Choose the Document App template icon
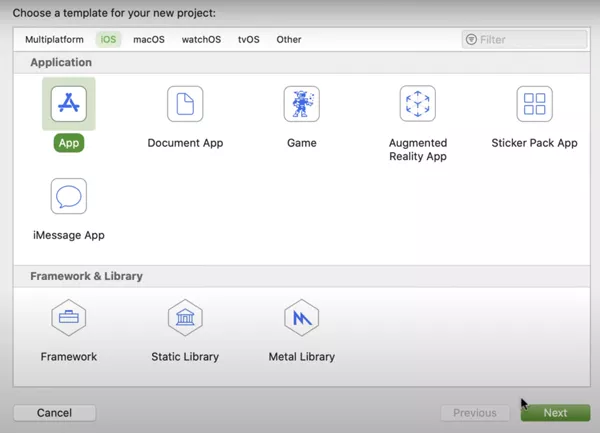 pos(185,104)
